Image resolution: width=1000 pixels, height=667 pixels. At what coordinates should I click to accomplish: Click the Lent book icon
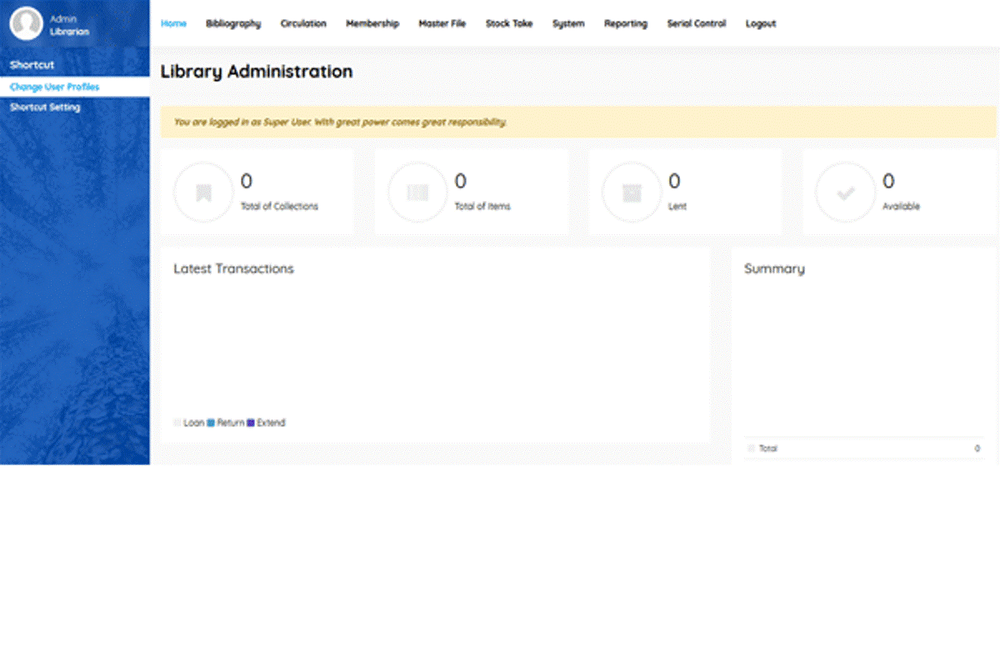632,191
